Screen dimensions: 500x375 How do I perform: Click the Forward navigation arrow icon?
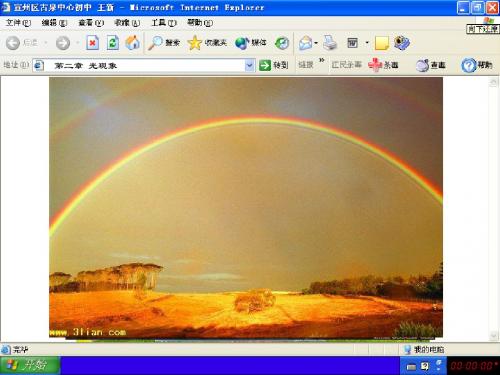tap(63, 43)
